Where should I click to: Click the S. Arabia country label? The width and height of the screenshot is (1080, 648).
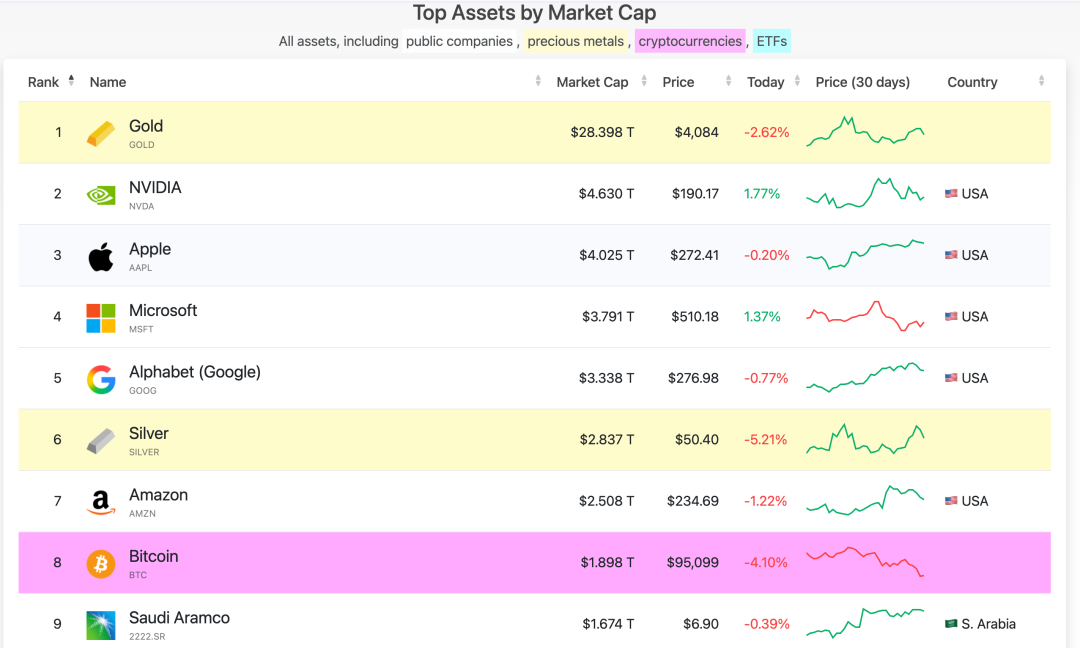988,624
